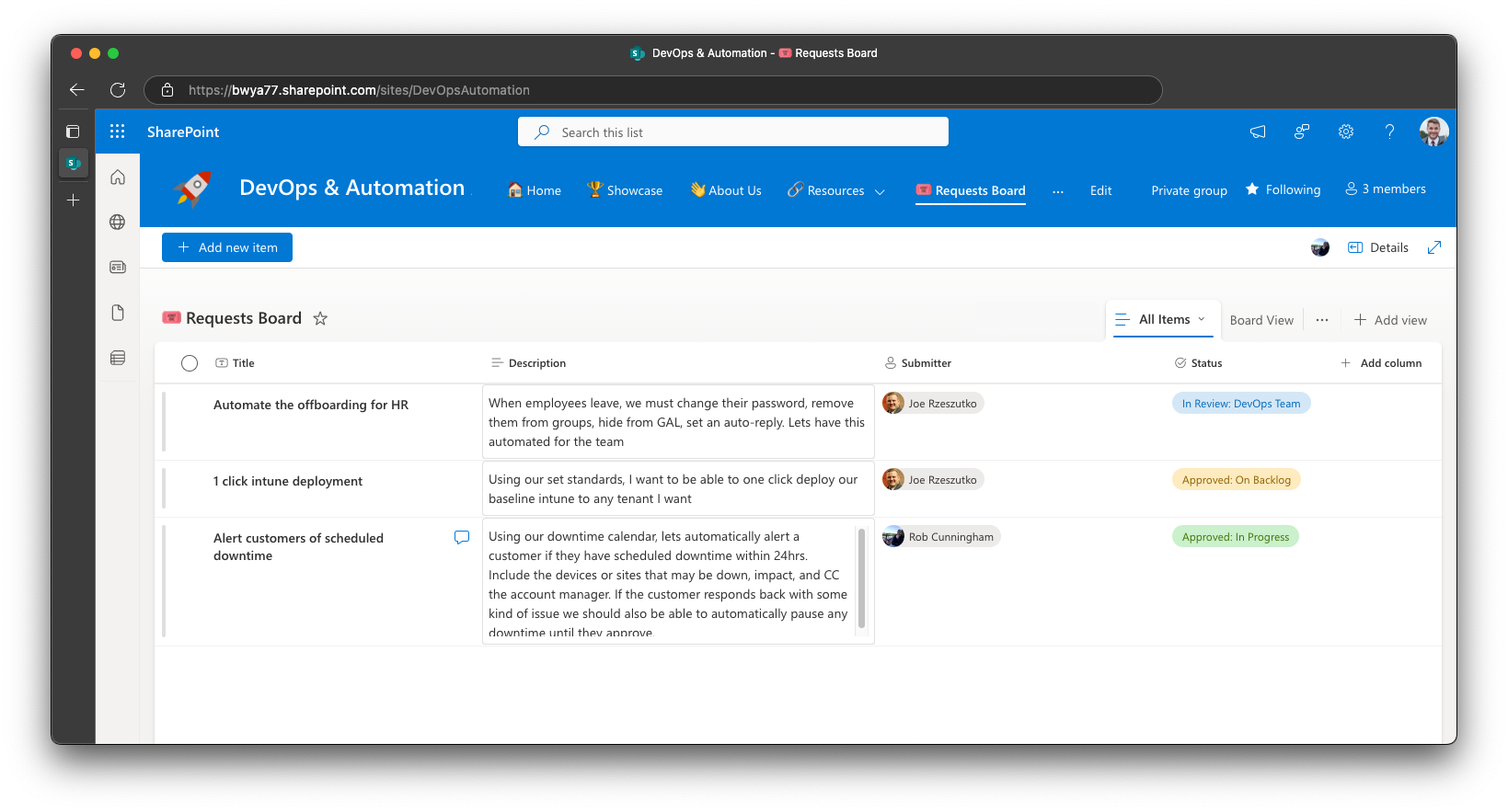Open 1 click intune deployment item

pyautogui.click(x=288, y=481)
